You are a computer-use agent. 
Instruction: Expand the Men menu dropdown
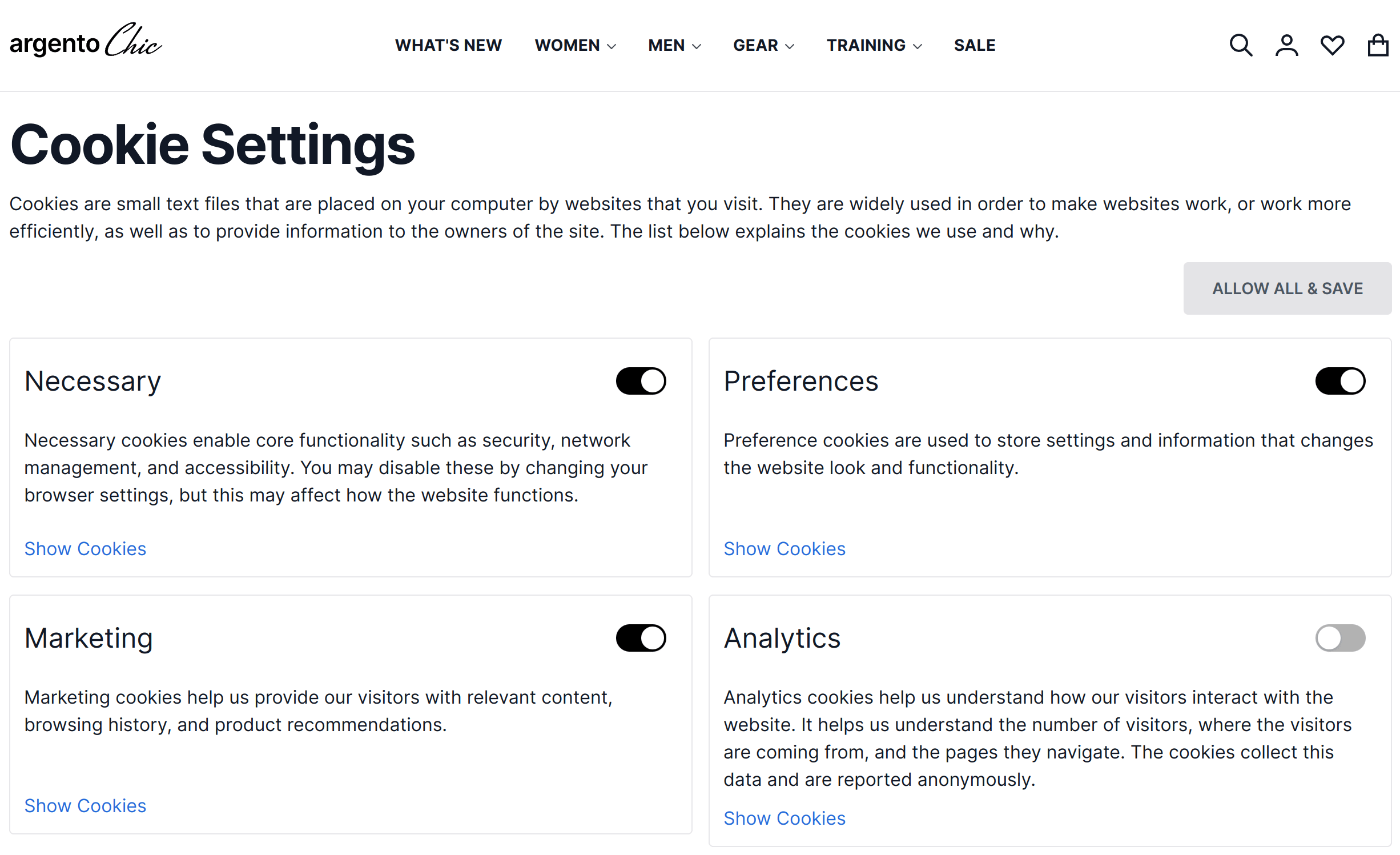(x=674, y=45)
